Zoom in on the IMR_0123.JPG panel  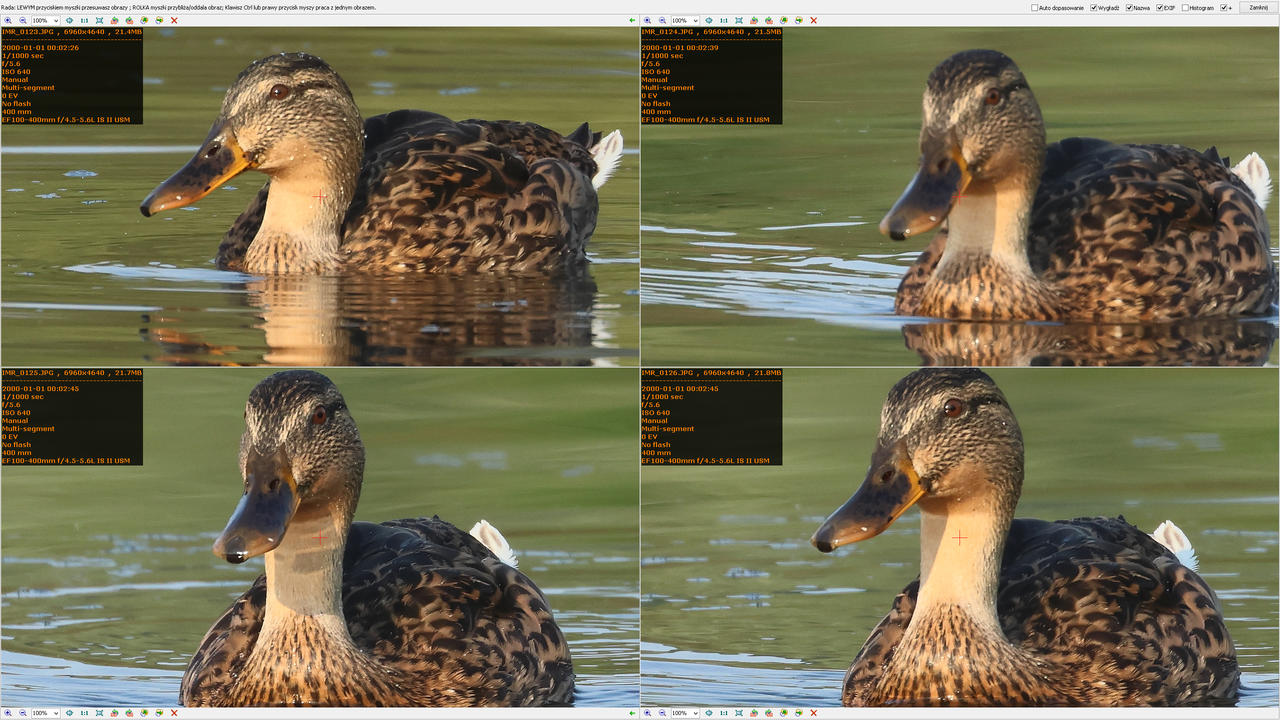point(8,20)
